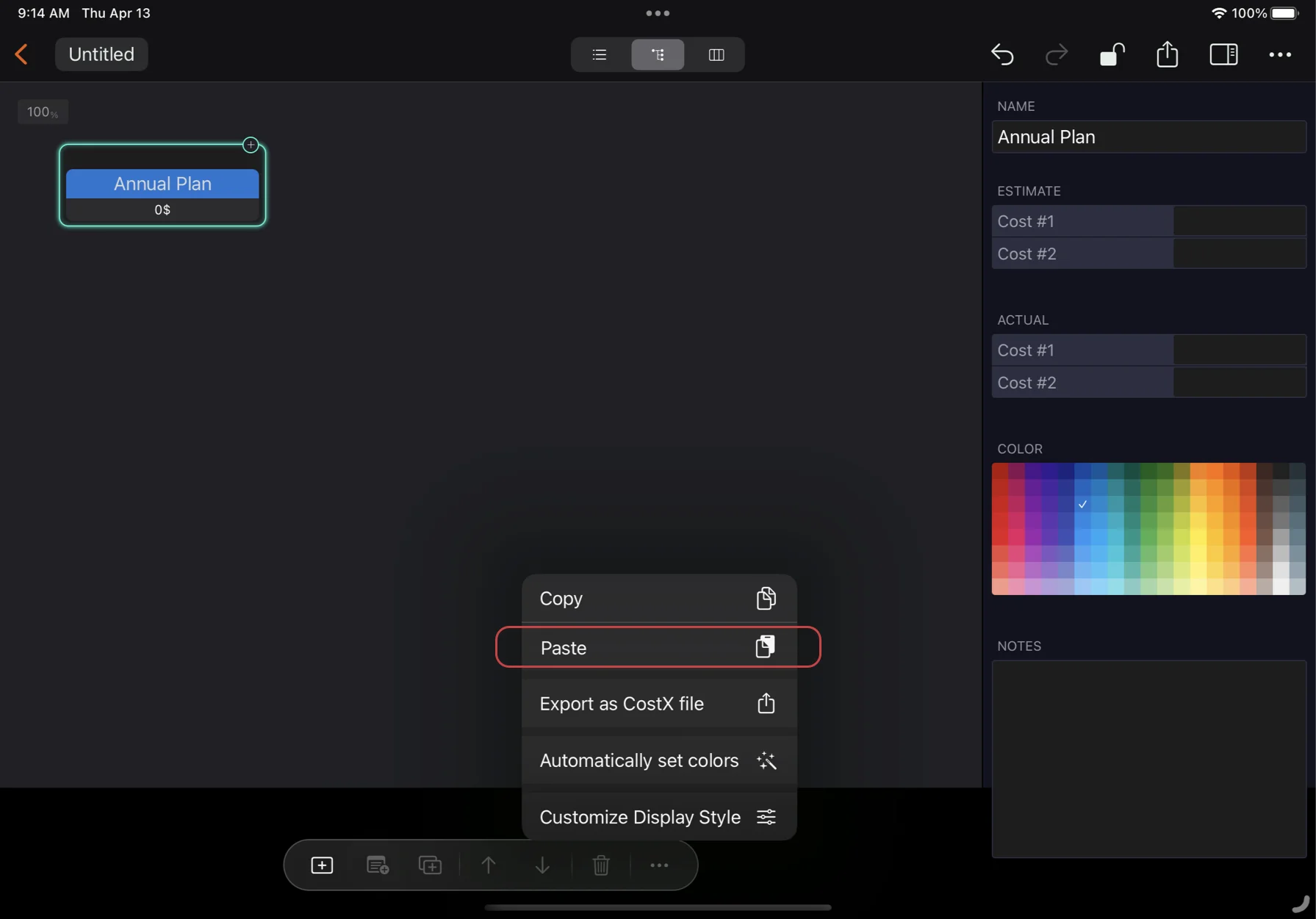Image resolution: width=1316 pixels, height=919 pixels.
Task: Toggle the document lock icon
Action: (x=1112, y=54)
